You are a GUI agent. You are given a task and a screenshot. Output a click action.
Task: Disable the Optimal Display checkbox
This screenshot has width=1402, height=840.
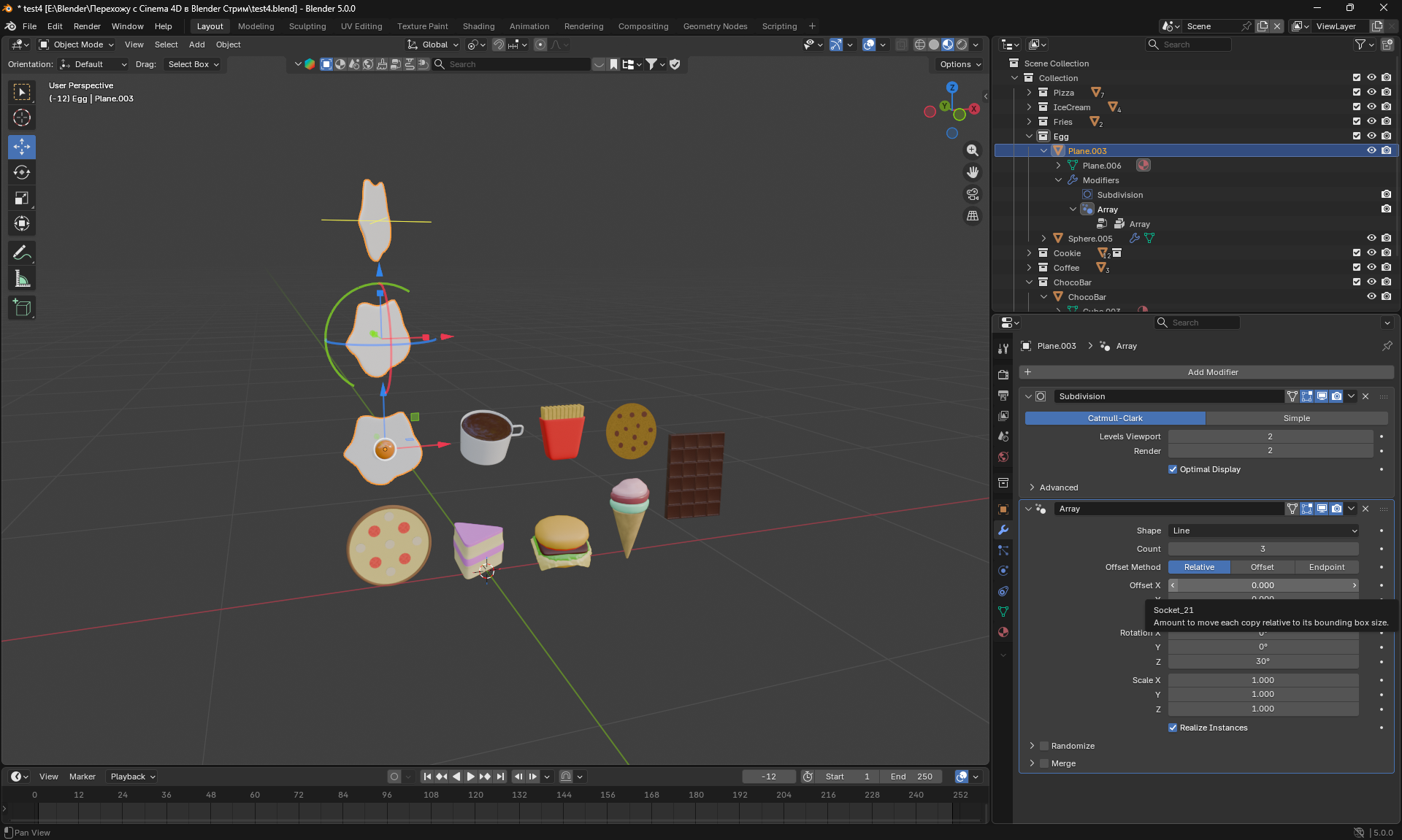[x=1173, y=469]
